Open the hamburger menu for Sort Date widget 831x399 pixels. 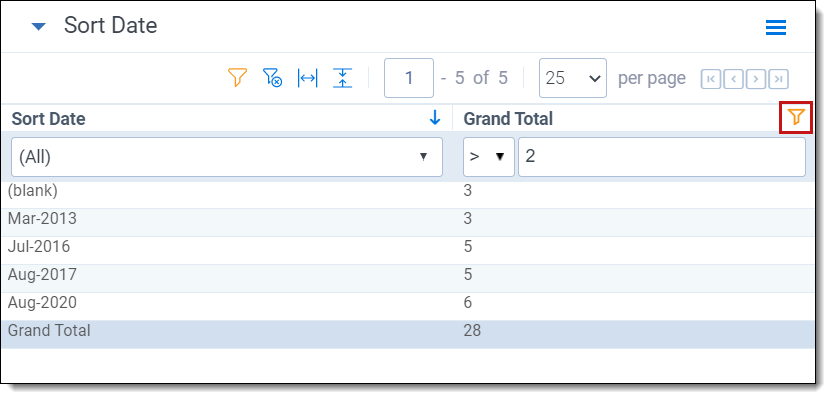[x=776, y=27]
